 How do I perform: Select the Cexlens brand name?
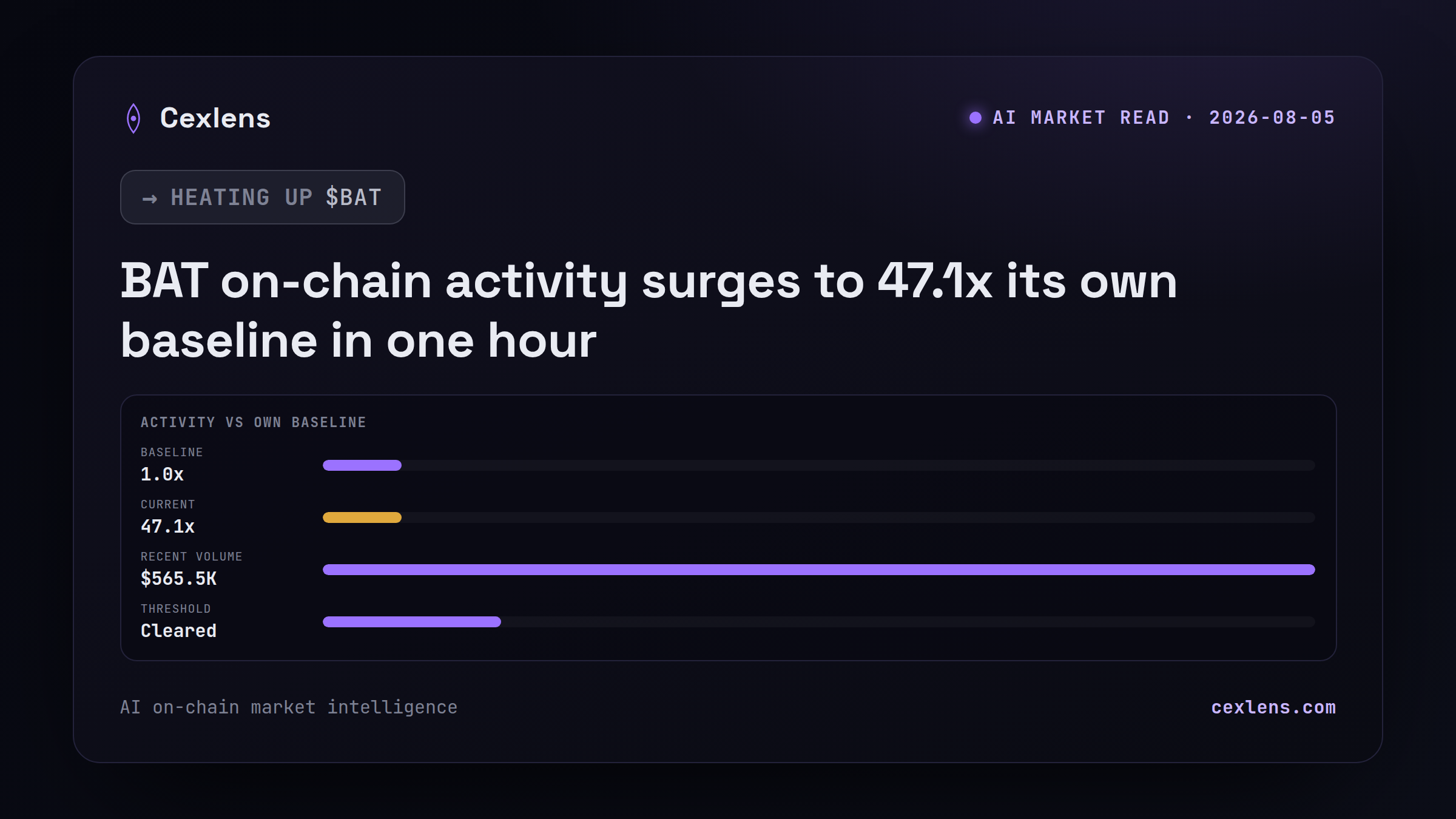coord(215,118)
